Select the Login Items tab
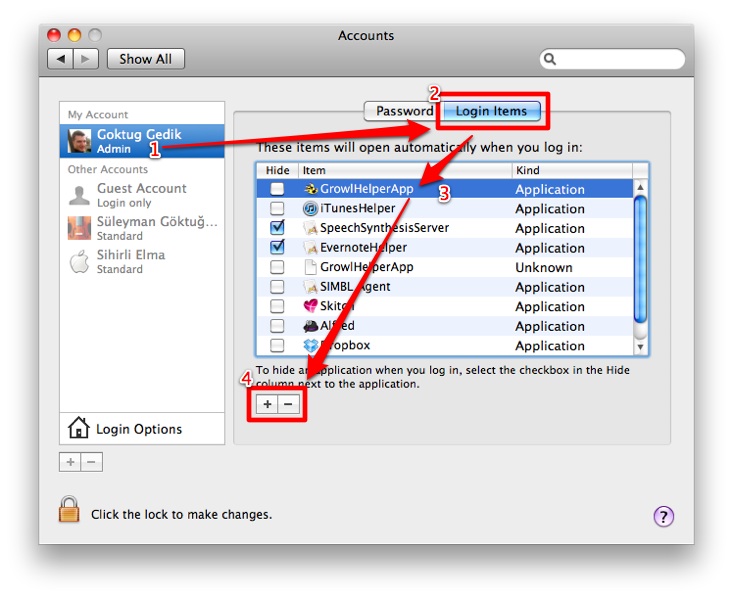This screenshot has height=598, width=733. [491, 111]
